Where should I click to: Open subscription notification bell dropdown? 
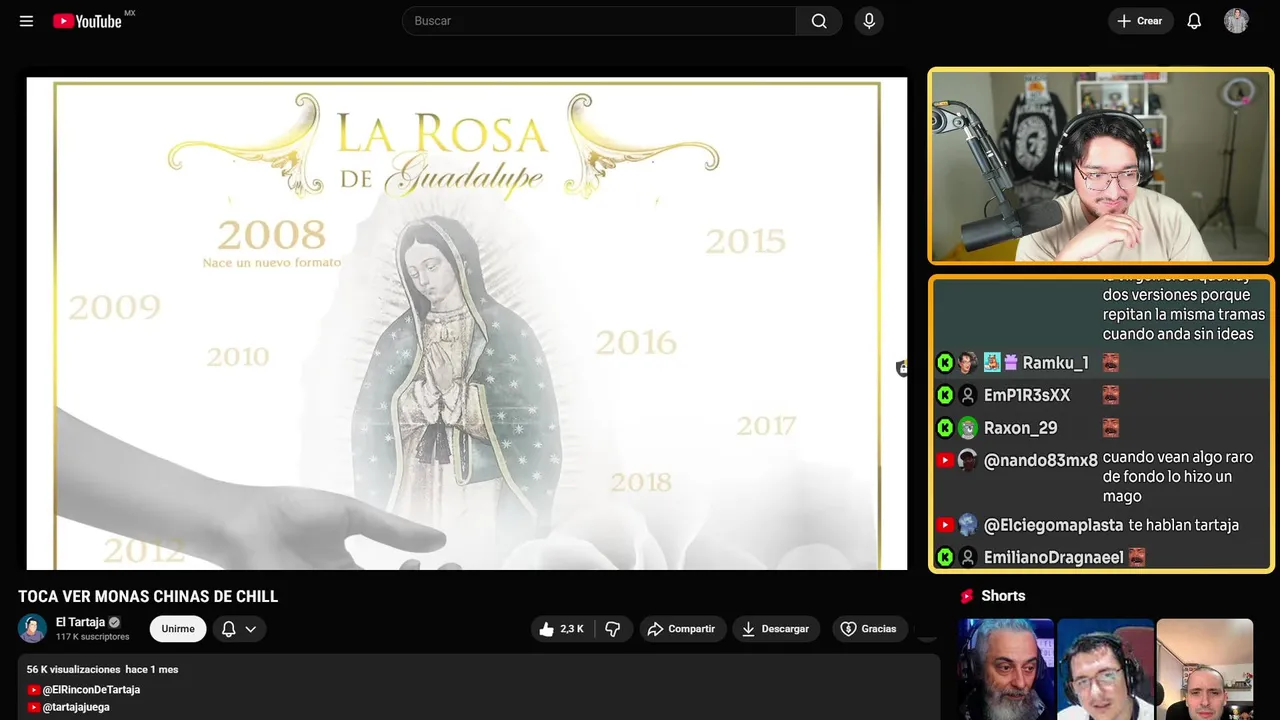coord(239,629)
